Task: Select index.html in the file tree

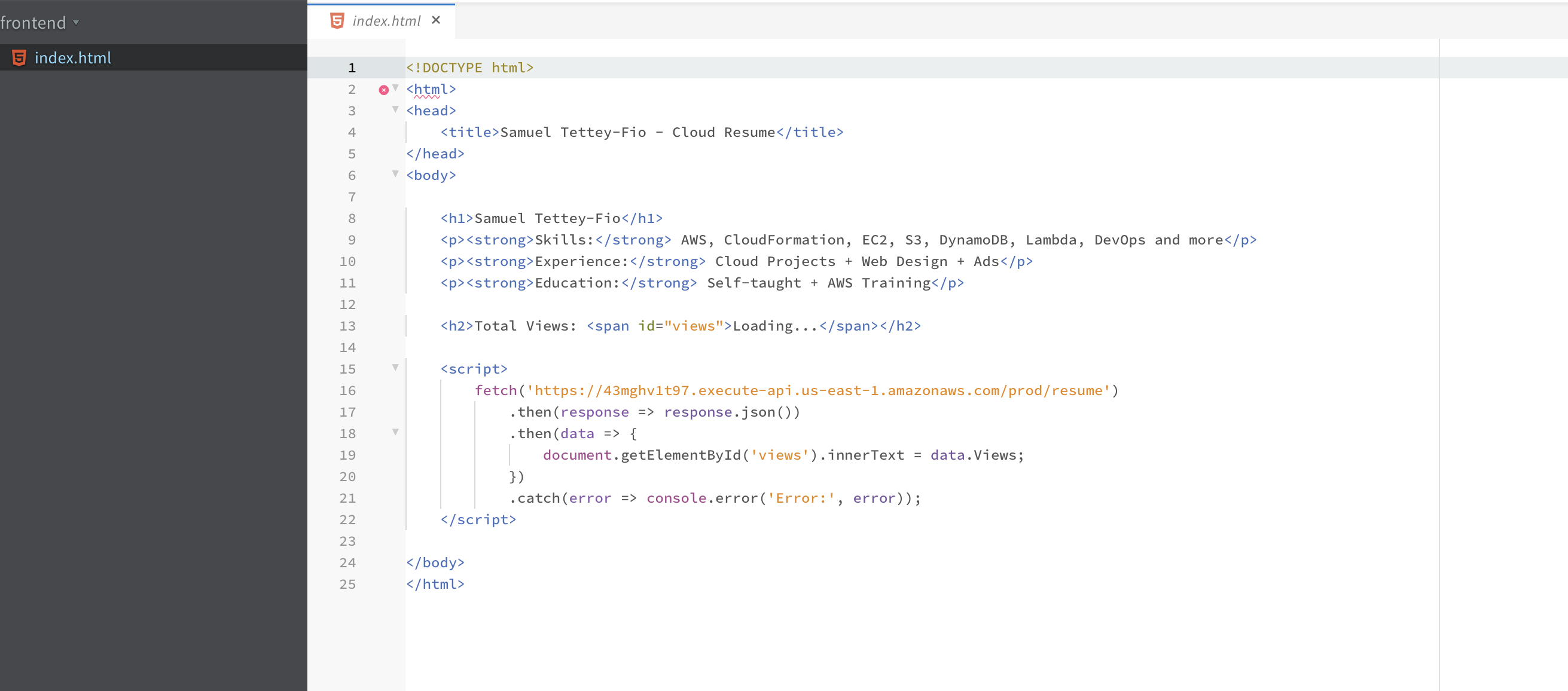Action: pyautogui.click(x=72, y=58)
